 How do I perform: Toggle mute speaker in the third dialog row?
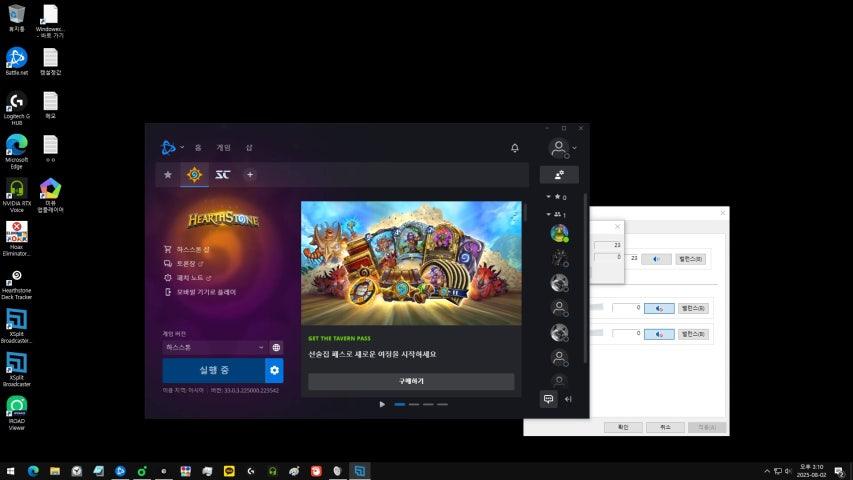coord(659,334)
